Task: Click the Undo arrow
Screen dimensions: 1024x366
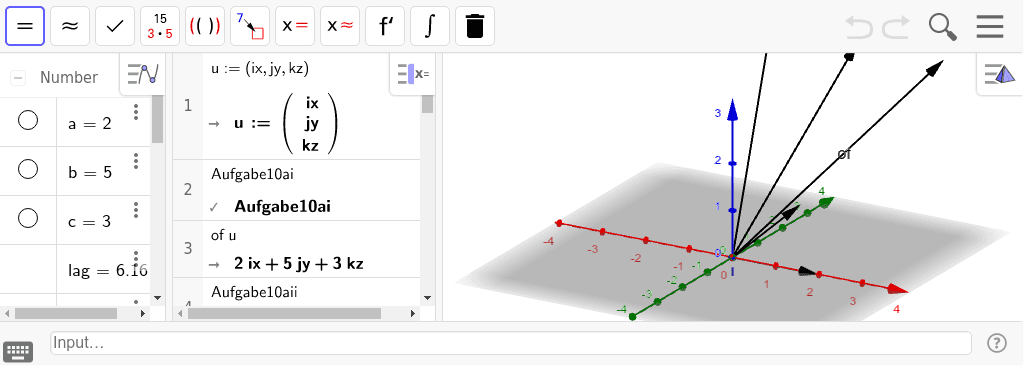Action: [859, 27]
